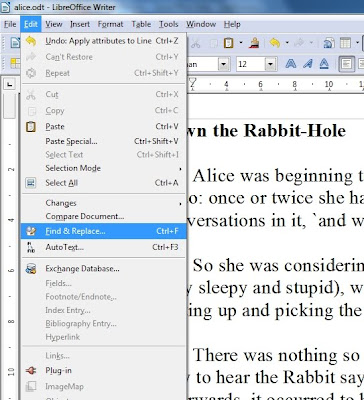Toggle Bold with the first A icon

tap(290, 63)
